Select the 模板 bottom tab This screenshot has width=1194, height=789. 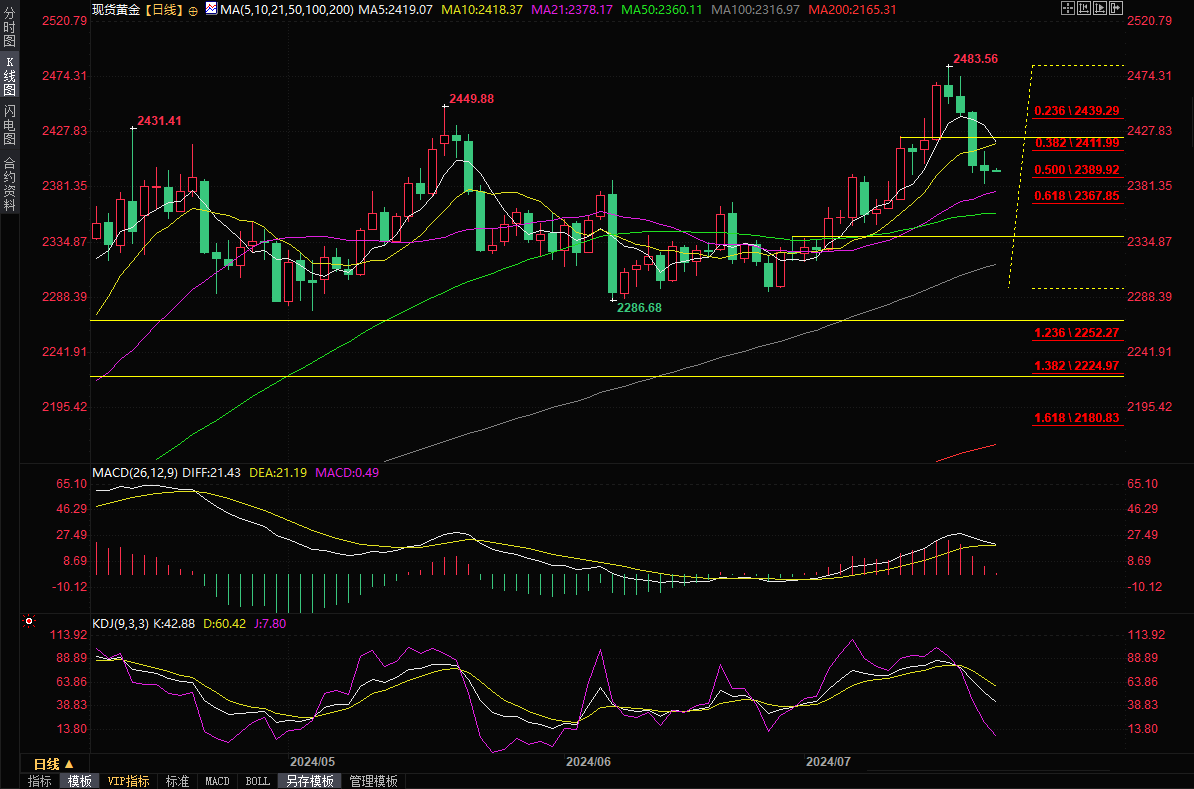coord(79,781)
